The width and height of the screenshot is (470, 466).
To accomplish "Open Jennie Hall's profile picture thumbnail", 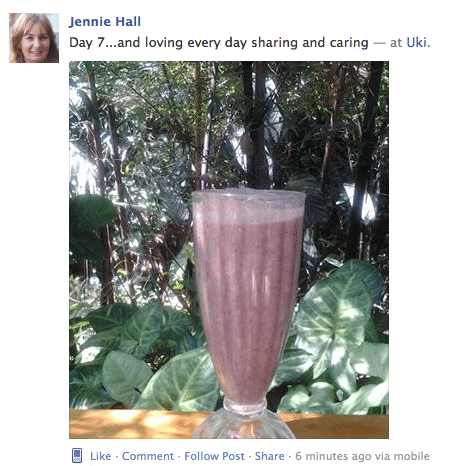I will (x=34, y=38).
